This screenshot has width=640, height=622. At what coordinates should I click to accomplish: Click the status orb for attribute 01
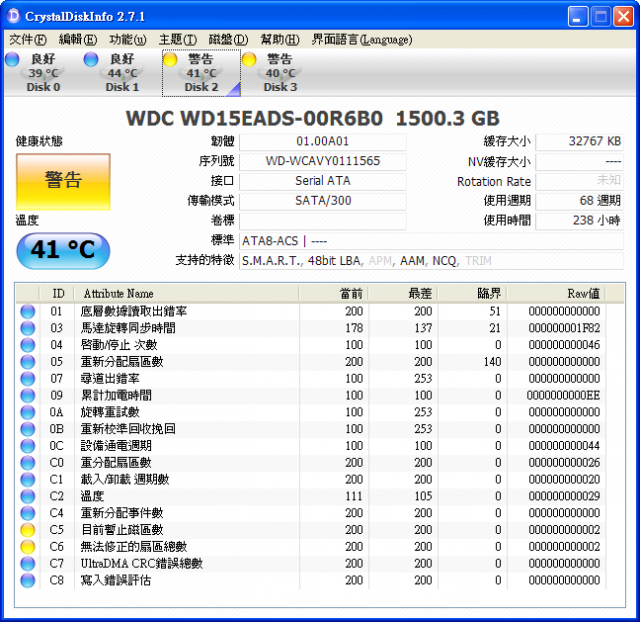point(28,311)
